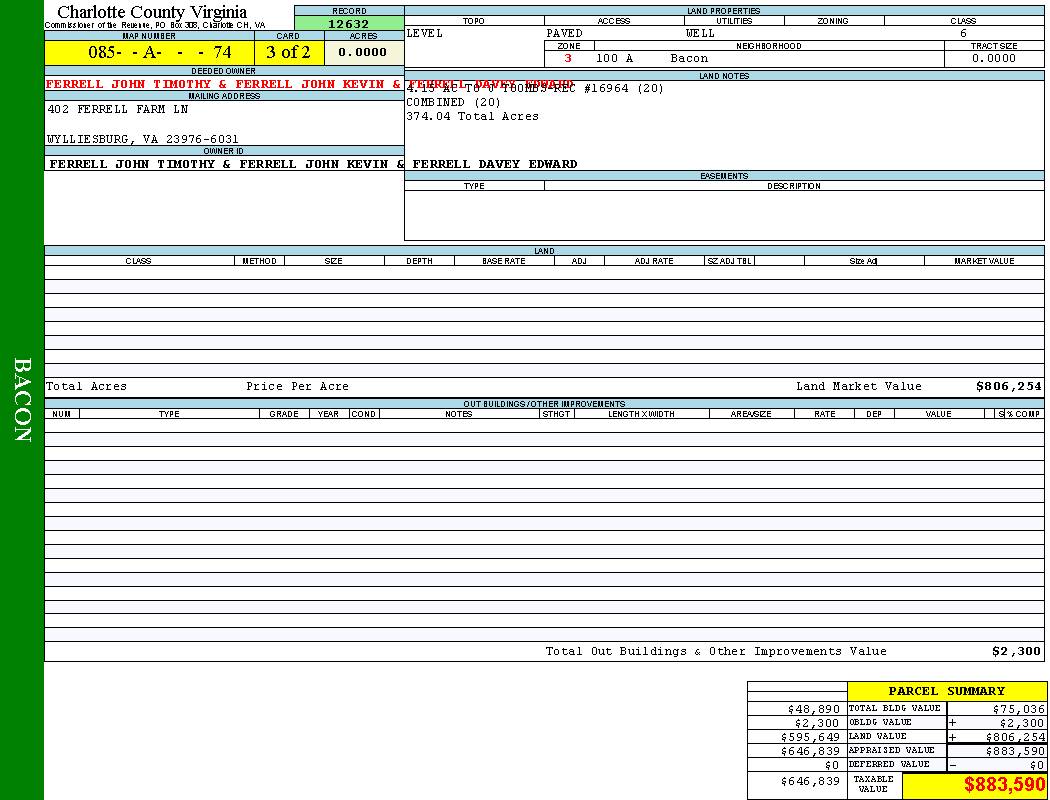The image size is (1050, 800).
Task: Click the record number 12632 field
Action: click(x=348, y=24)
